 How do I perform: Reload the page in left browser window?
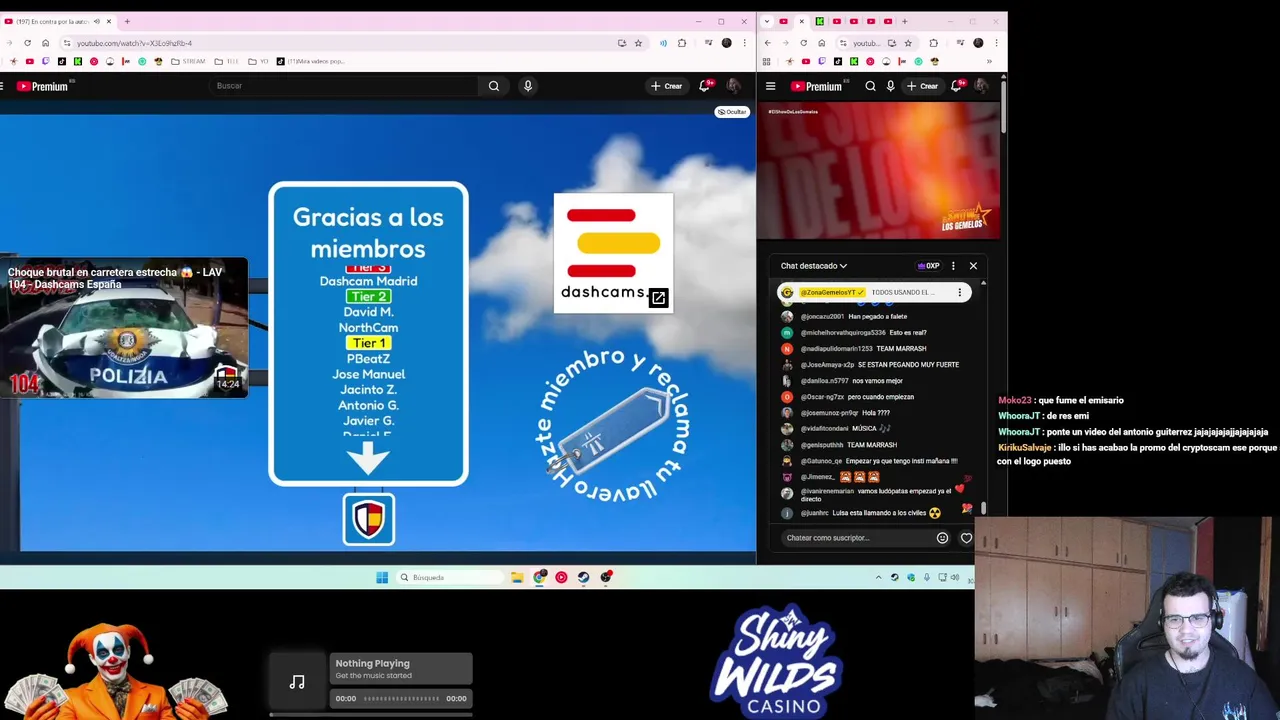click(x=27, y=43)
